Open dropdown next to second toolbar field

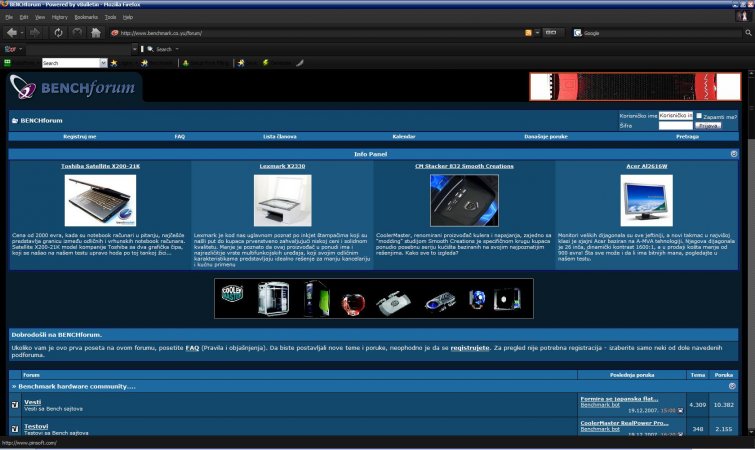point(134,49)
